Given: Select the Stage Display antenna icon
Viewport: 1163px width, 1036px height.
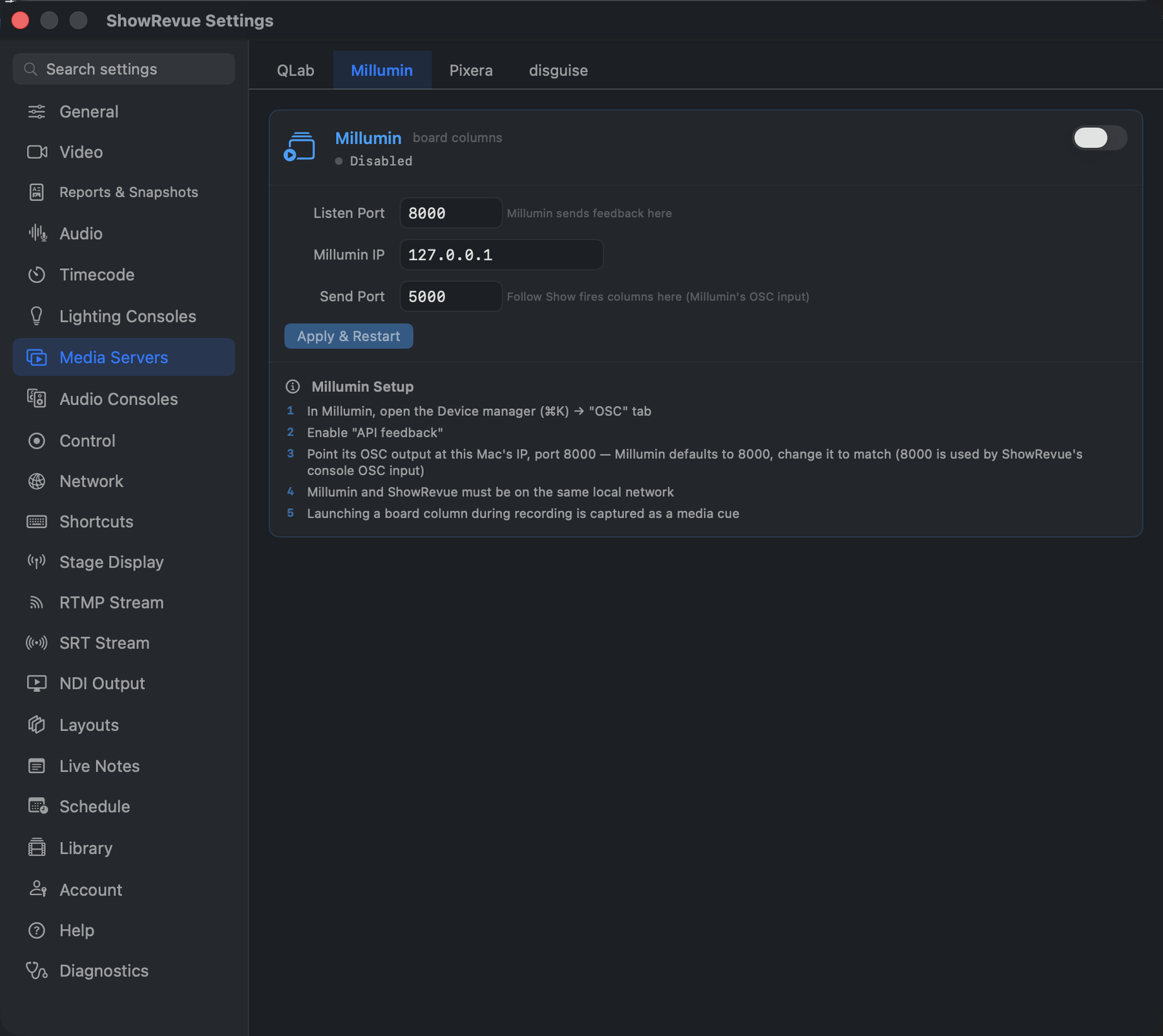Looking at the screenshot, I should [x=37, y=561].
